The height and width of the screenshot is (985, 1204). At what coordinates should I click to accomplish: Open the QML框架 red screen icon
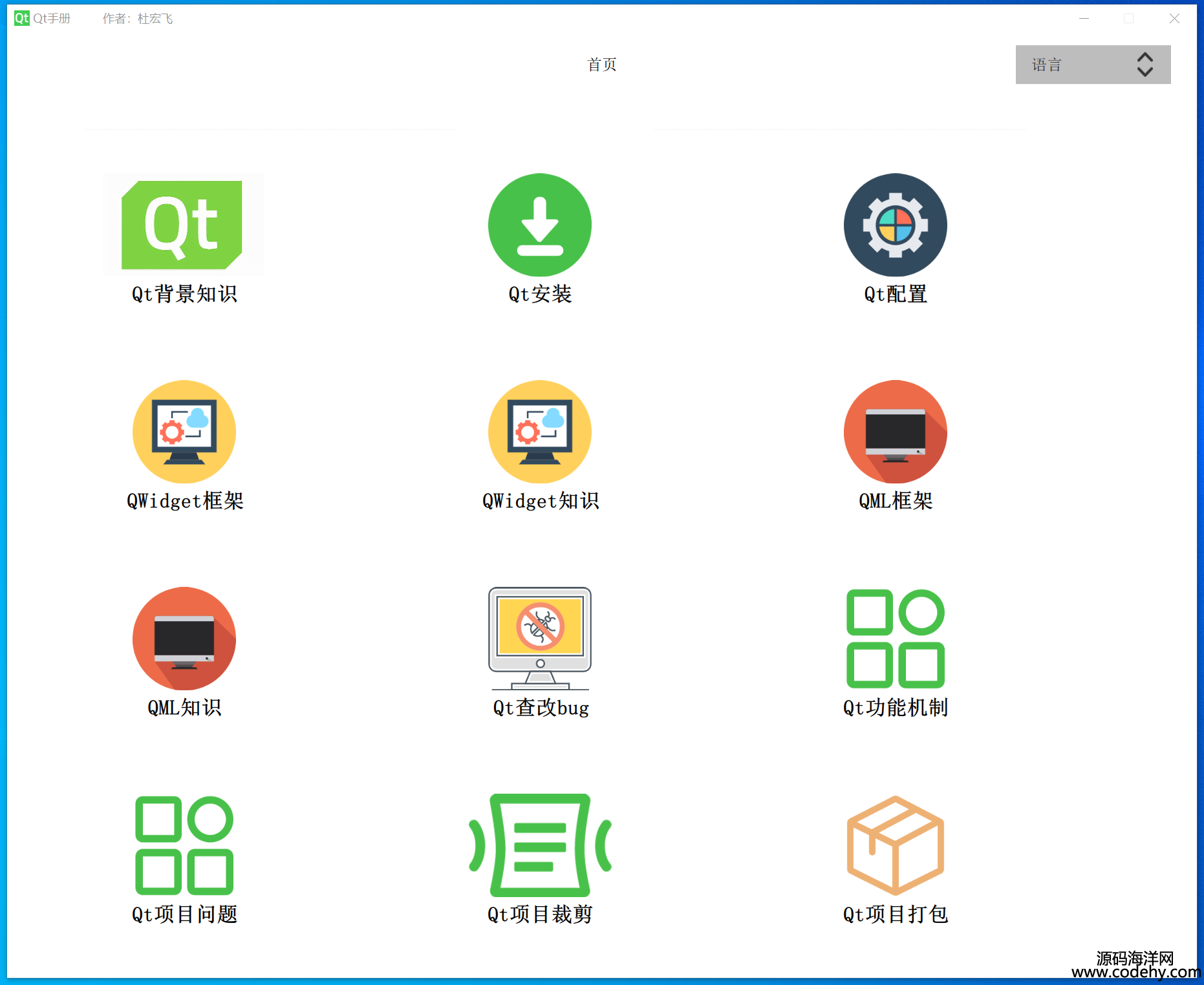click(x=896, y=432)
